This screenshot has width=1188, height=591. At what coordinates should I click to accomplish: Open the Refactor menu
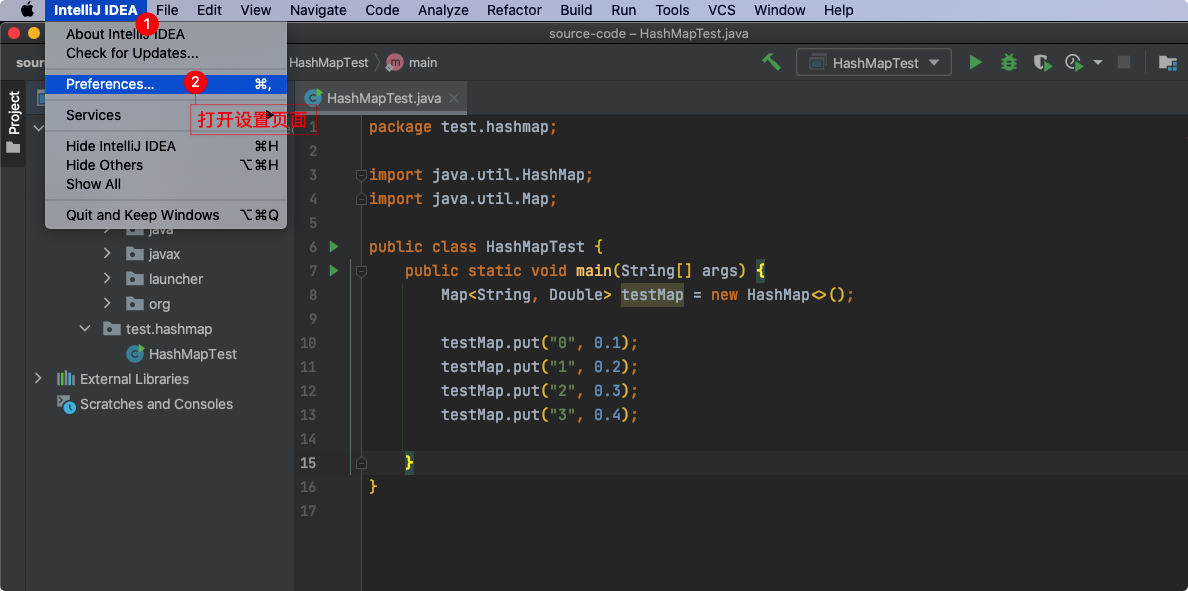[x=514, y=10]
